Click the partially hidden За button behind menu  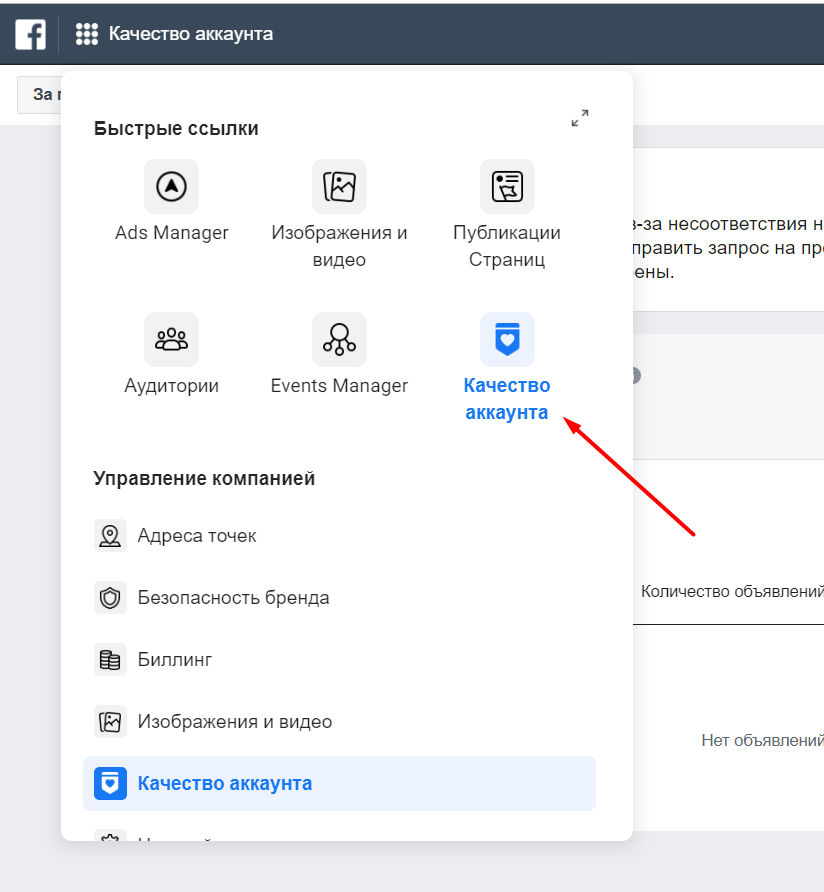point(40,94)
